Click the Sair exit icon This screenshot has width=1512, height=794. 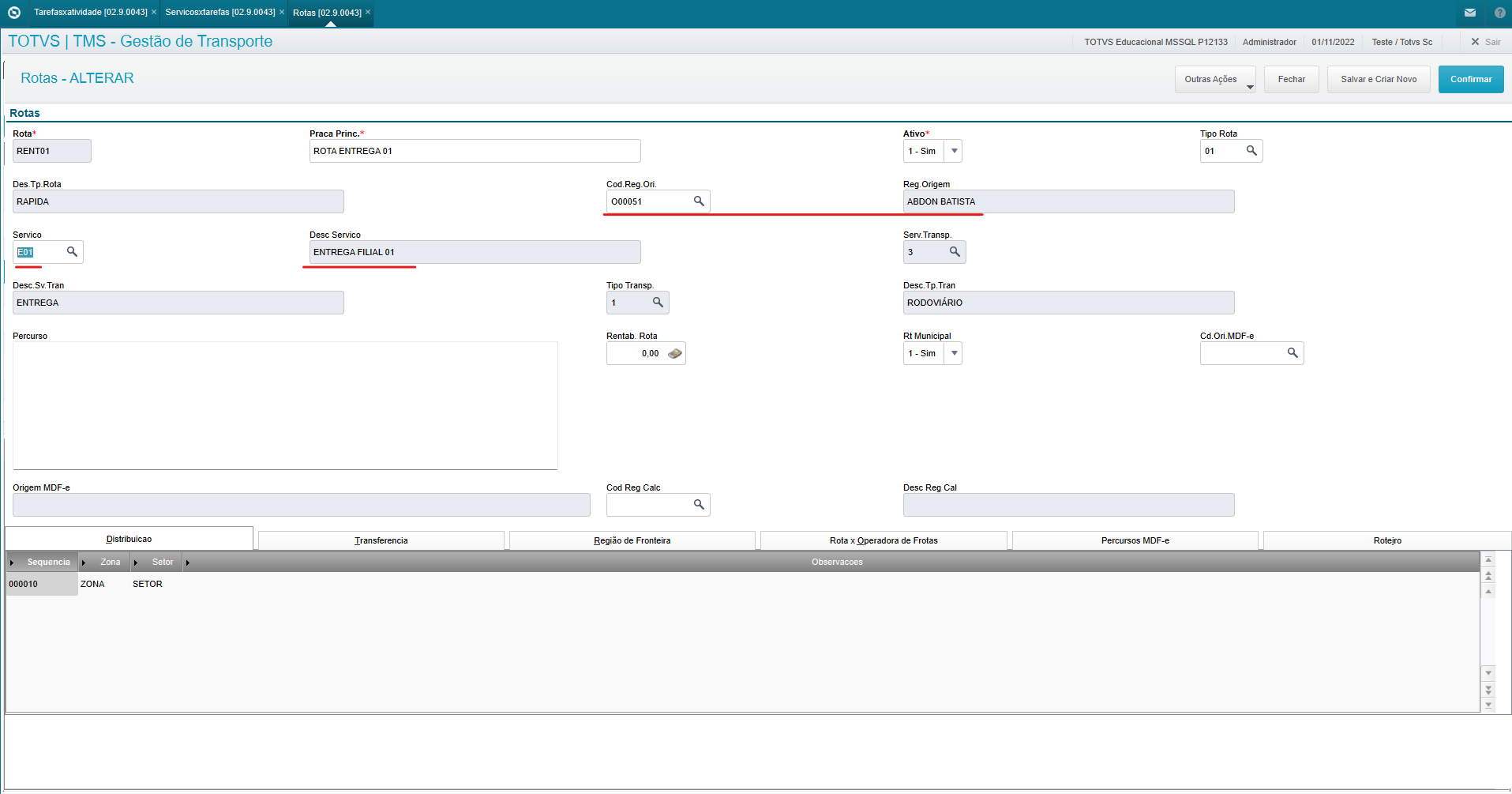coord(1475,42)
